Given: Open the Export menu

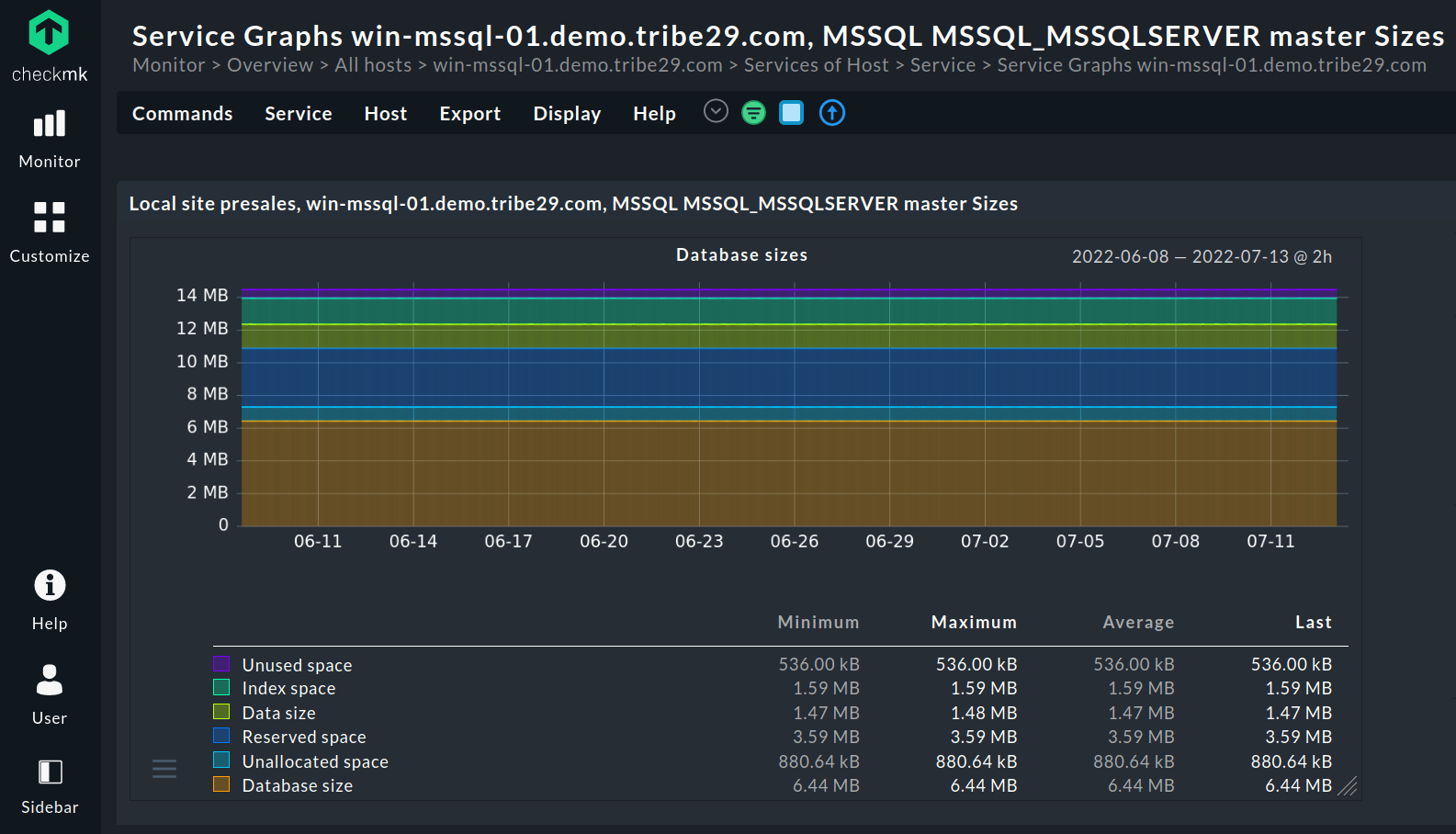Looking at the screenshot, I should click(x=470, y=114).
